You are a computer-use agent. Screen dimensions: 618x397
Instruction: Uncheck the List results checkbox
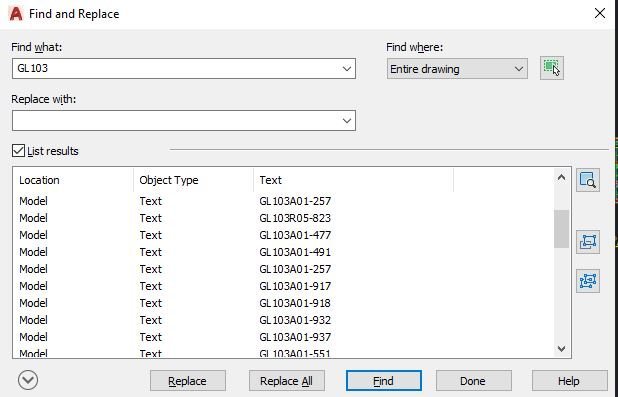18,151
